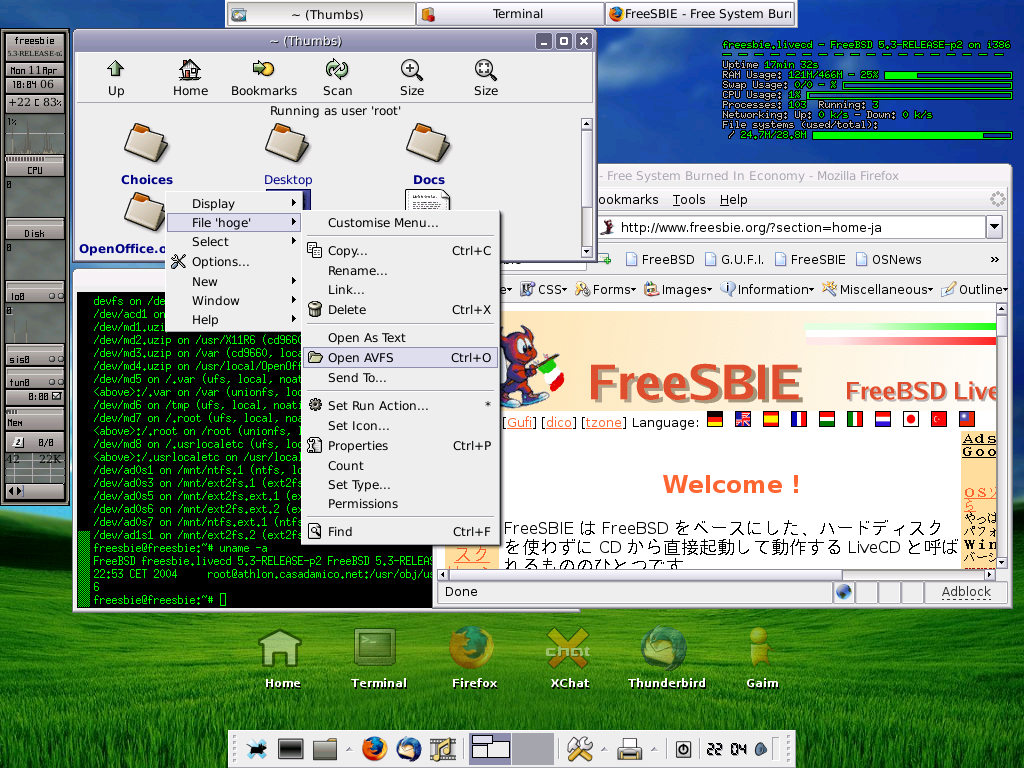Choose Options... from the context menu

coord(234,262)
